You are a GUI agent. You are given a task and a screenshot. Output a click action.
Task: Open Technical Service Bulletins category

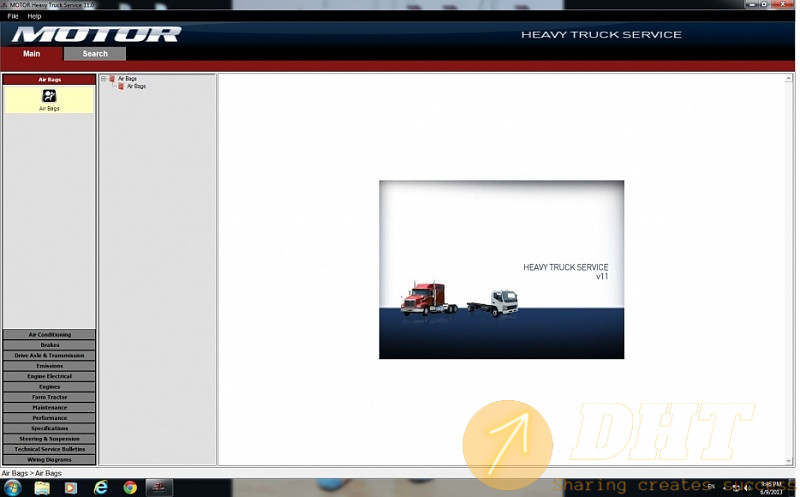[x=49, y=450]
